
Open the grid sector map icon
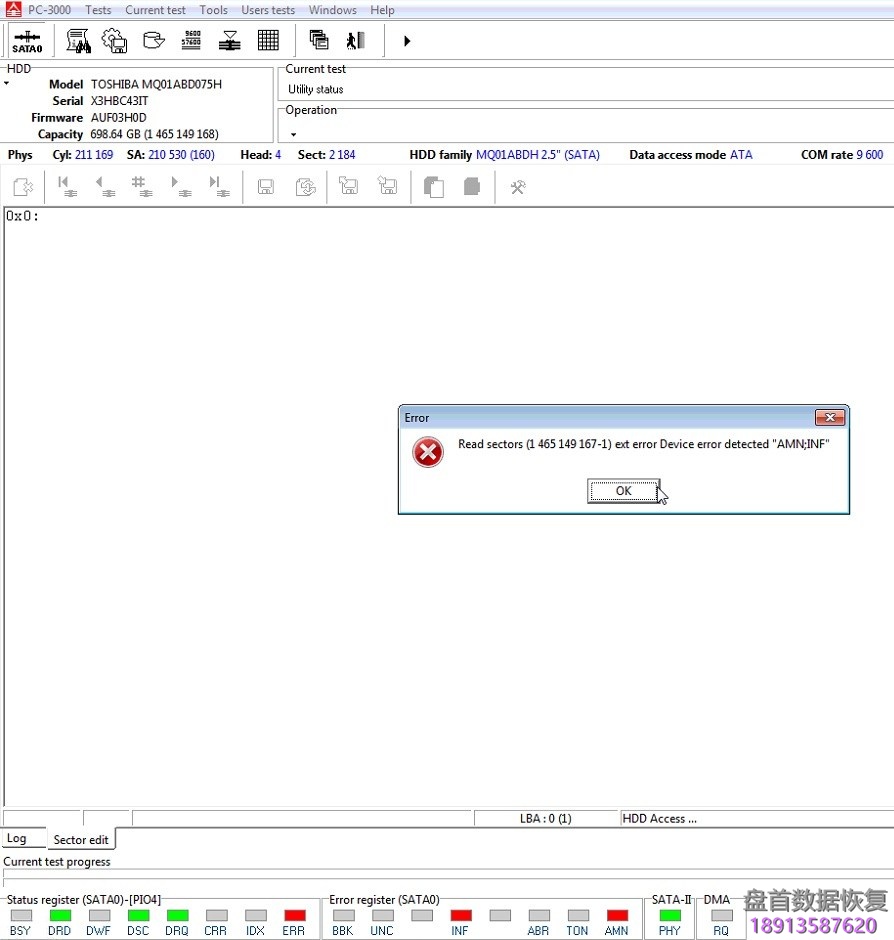tap(268, 40)
